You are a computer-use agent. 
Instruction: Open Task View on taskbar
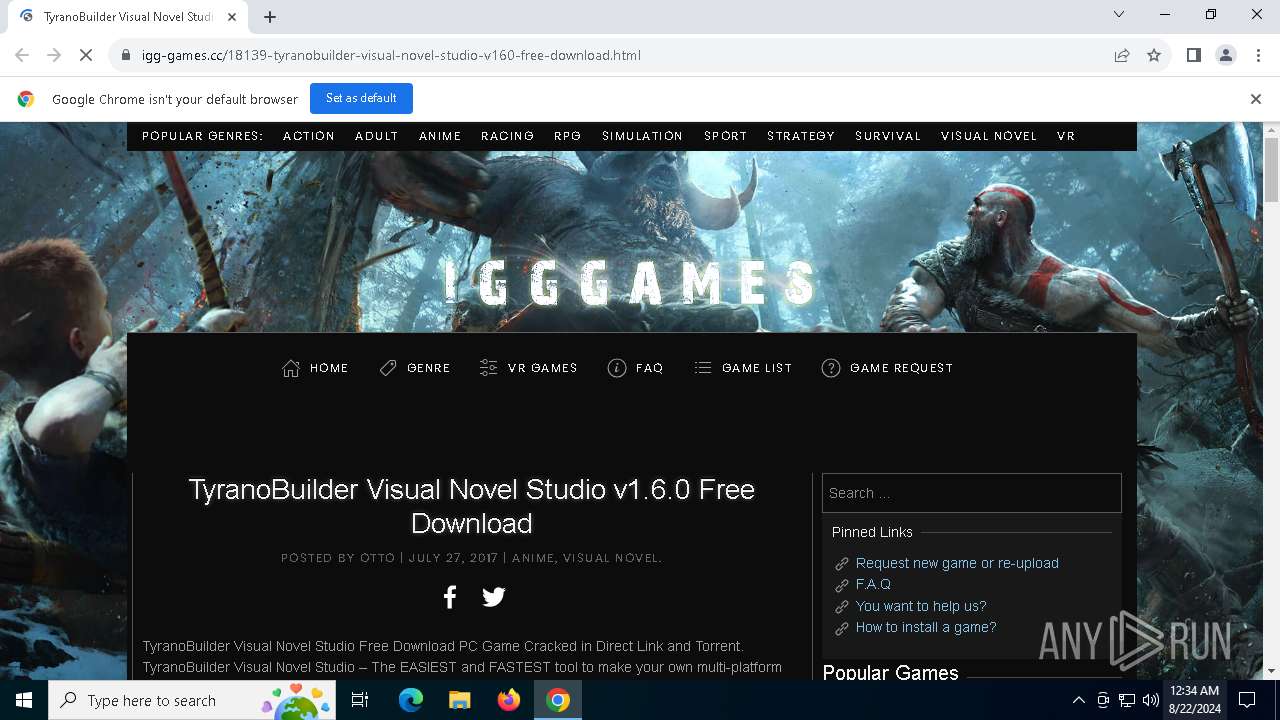360,700
